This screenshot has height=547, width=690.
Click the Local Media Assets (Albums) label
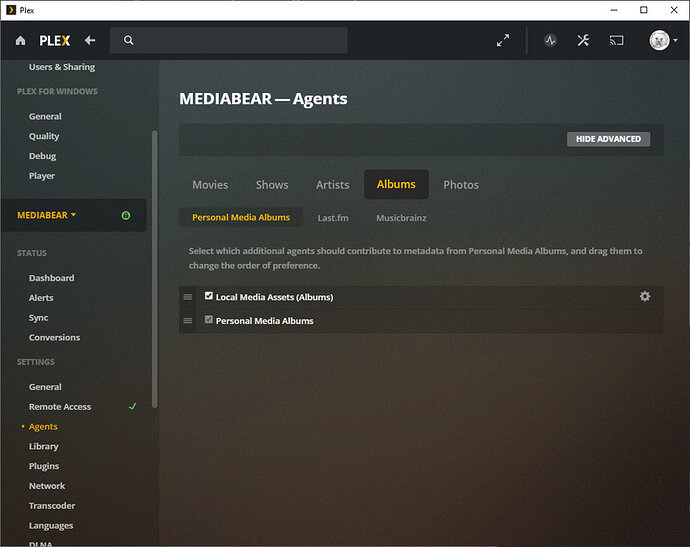[274, 297]
